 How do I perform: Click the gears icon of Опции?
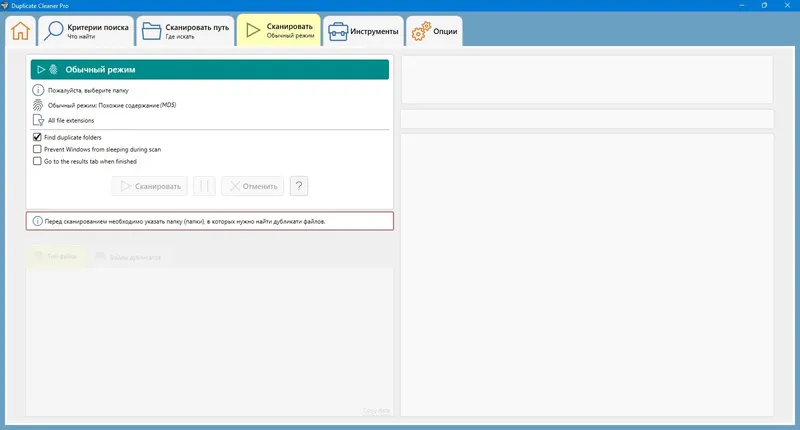pyautogui.click(x=421, y=31)
